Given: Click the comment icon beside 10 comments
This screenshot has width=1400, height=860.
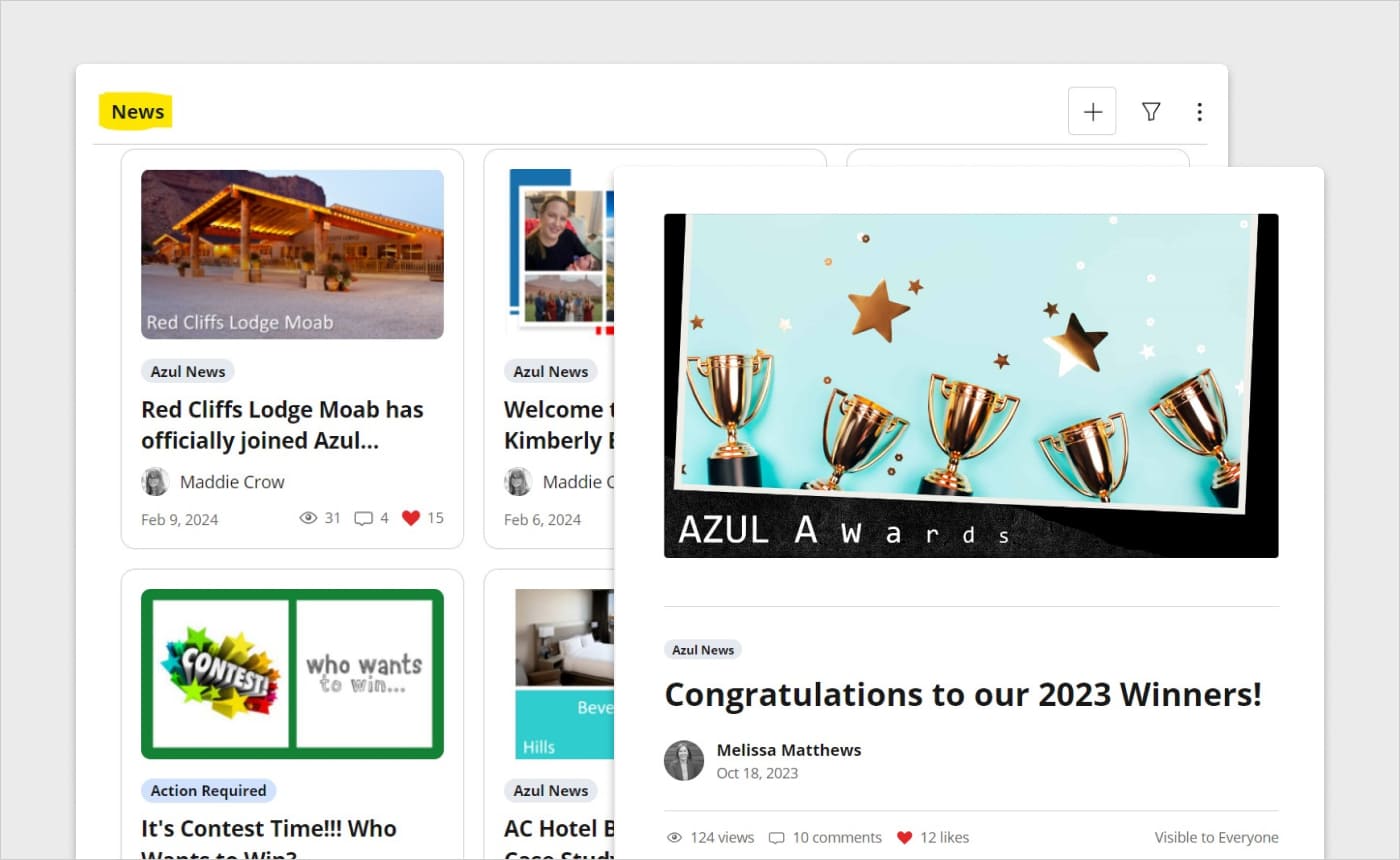Looking at the screenshot, I should tap(776, 838).
